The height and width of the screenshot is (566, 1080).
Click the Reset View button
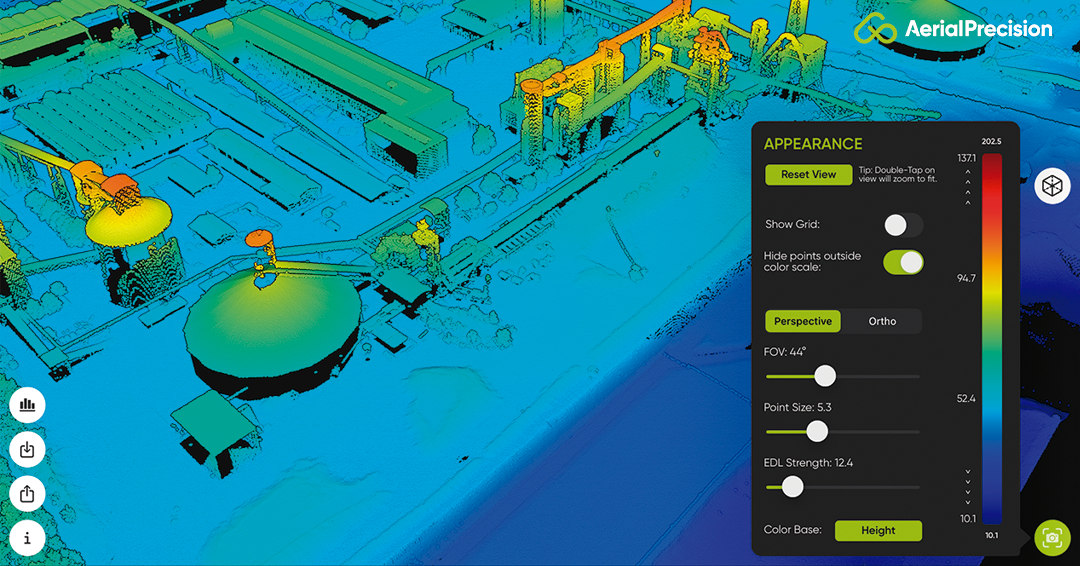tap(809, 175)
